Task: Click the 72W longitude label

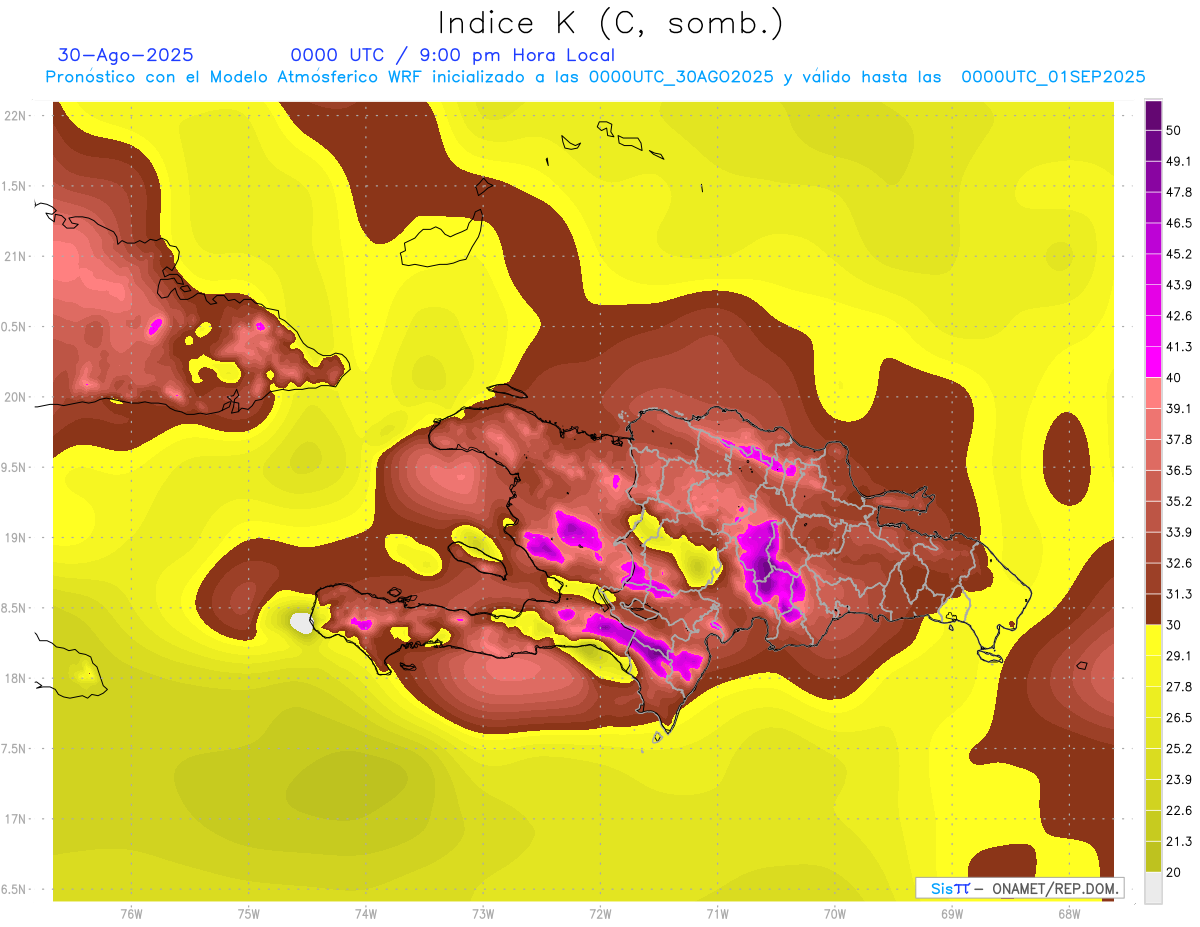Action: click(x=600, y=914)
